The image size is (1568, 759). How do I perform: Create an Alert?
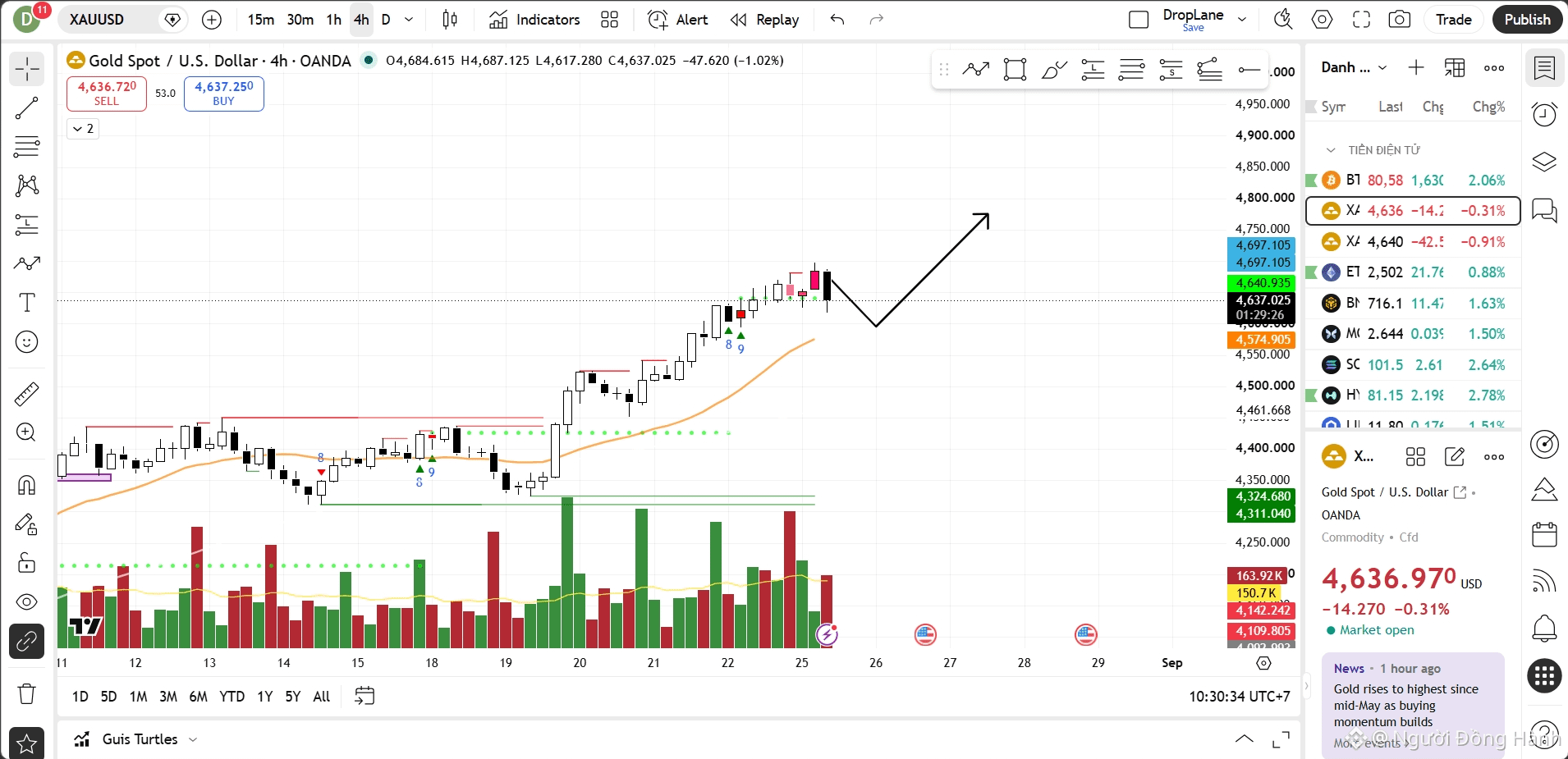[678, 20]
